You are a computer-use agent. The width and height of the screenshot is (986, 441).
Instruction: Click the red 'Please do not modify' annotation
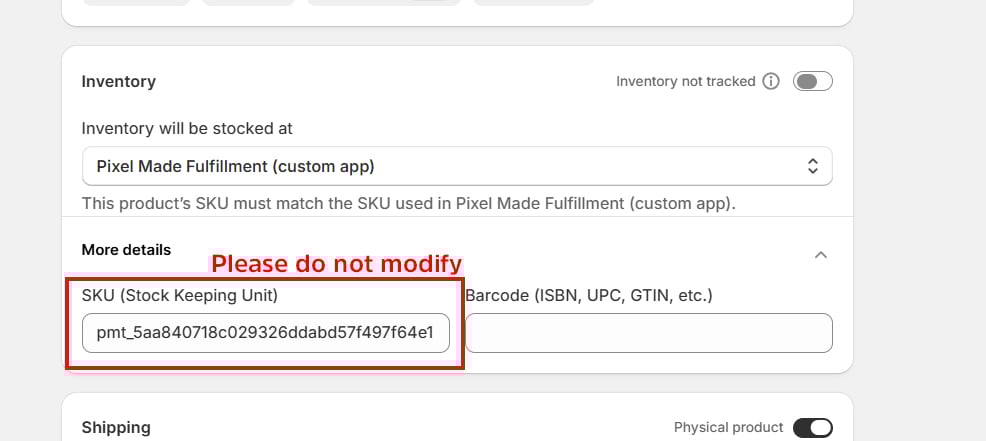pos(336,264)
